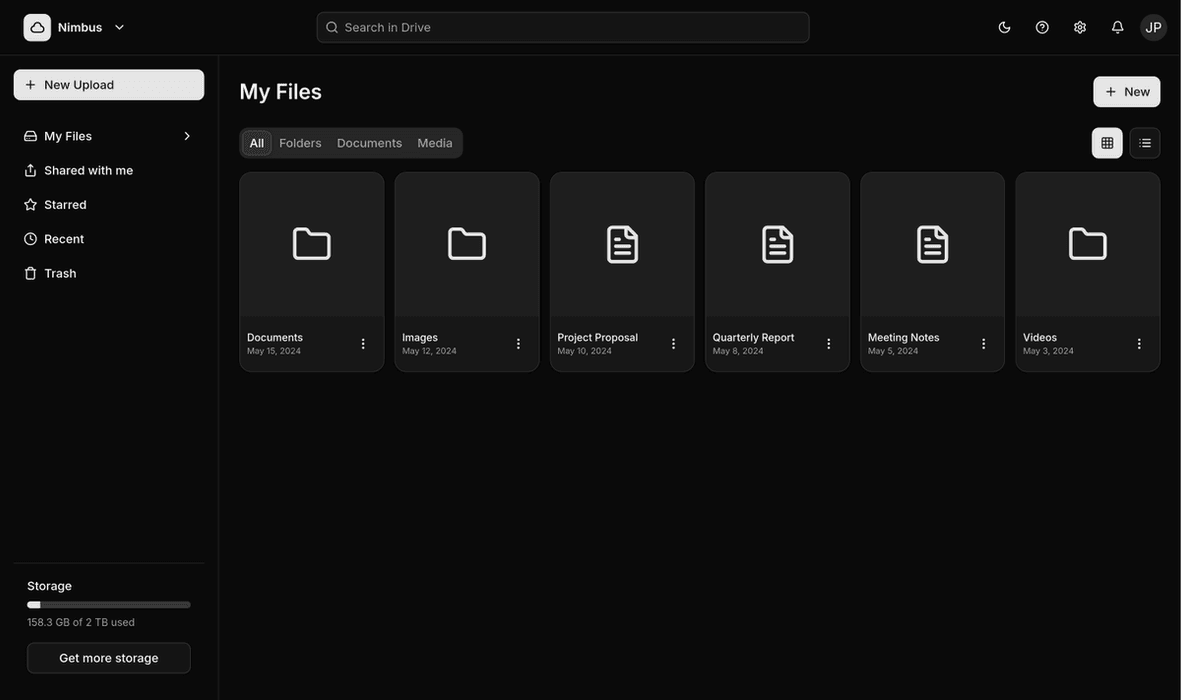1181x700 pixels.
Task: Click the 158.3 GB of 2 TB used text
Action: click(81, 622)
